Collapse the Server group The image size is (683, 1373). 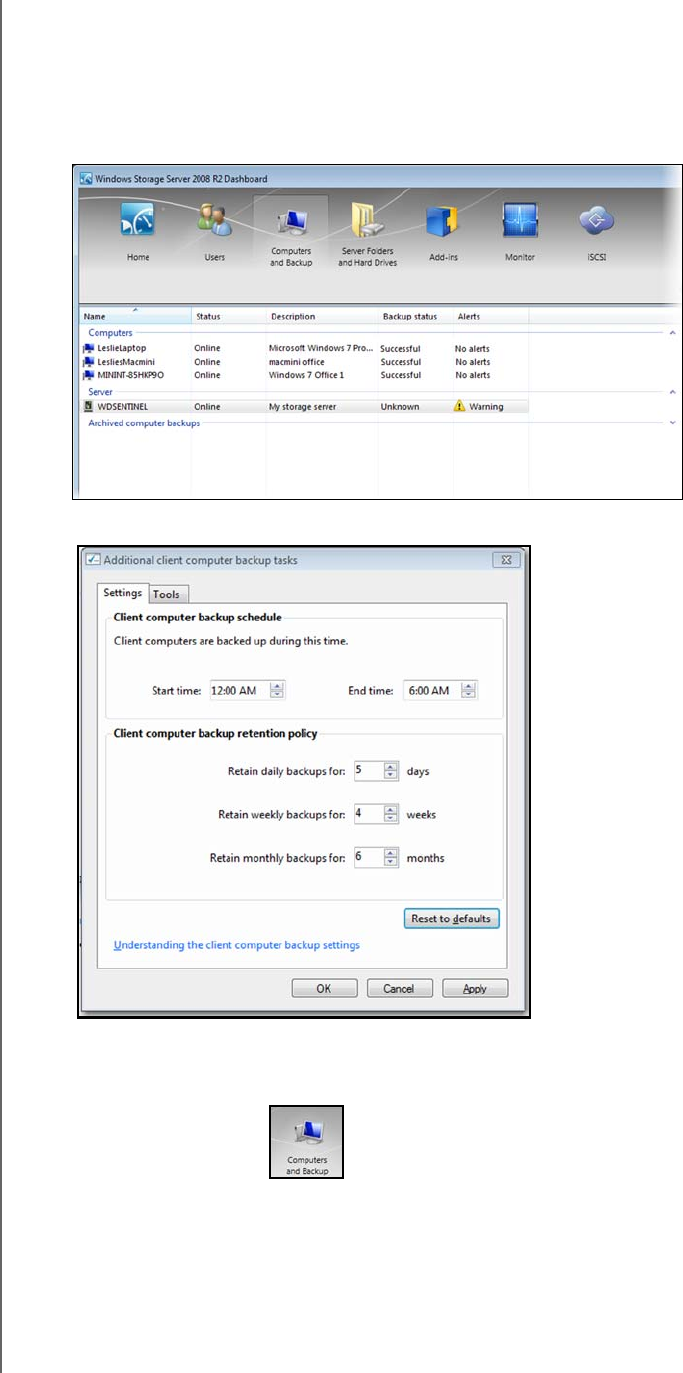coord(672,392)
